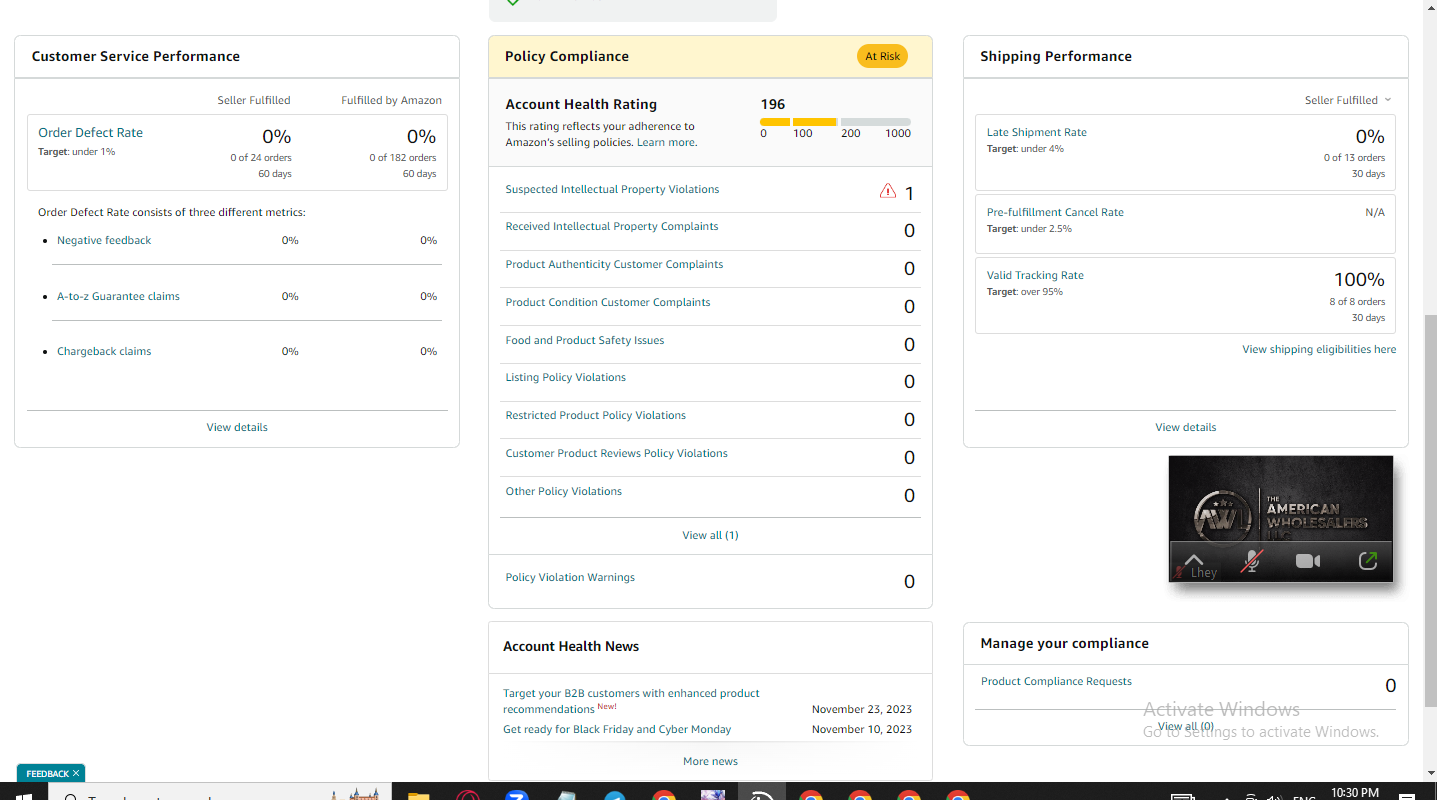The height and width of the screenshot is (800, 1437).
Task: Open Suspected Intellectual Property Violations
Action: click(612, 189)
